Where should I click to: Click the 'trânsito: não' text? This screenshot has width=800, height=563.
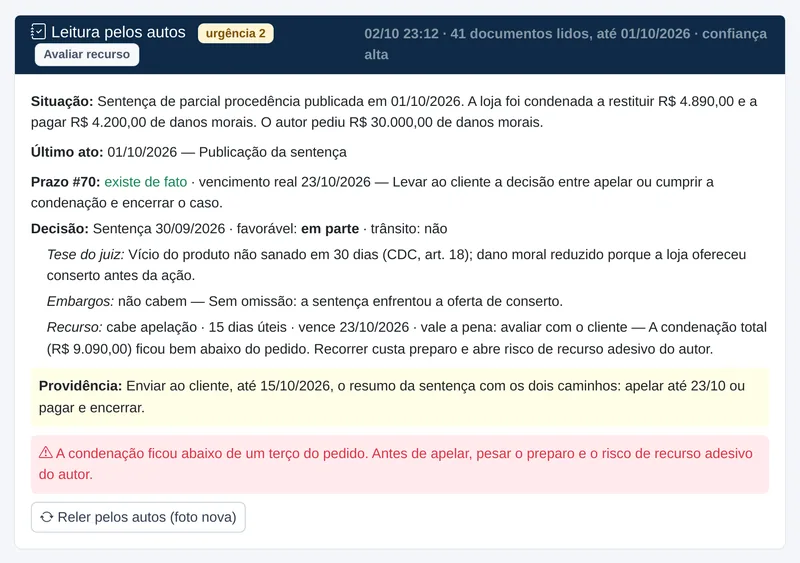click(409, 229)
